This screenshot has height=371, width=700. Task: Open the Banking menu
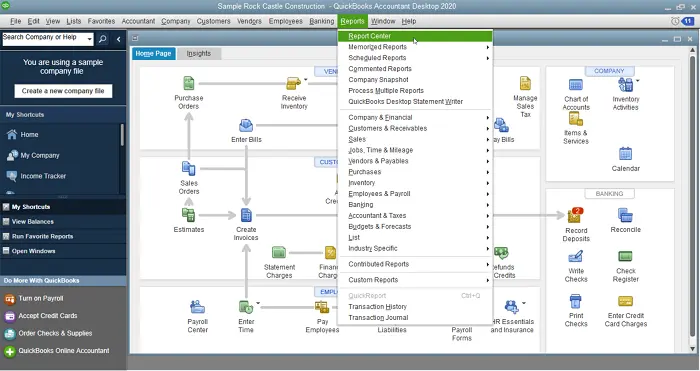(321, 21)
